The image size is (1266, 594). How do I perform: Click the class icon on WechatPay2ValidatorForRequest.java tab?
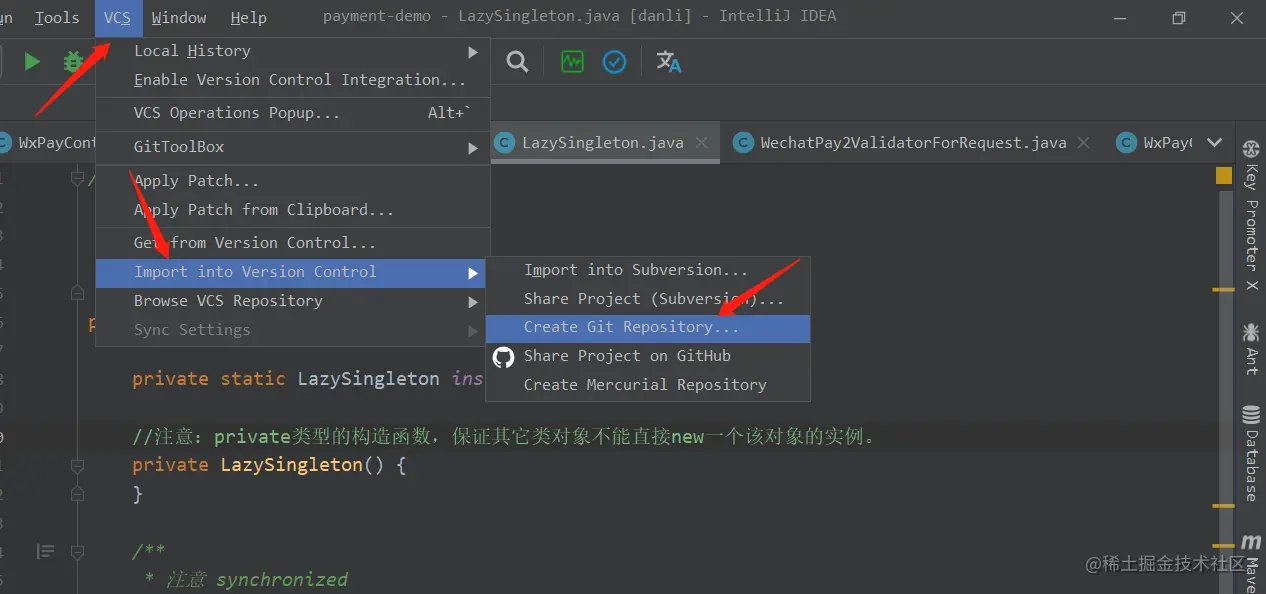(x=742, y=143)
